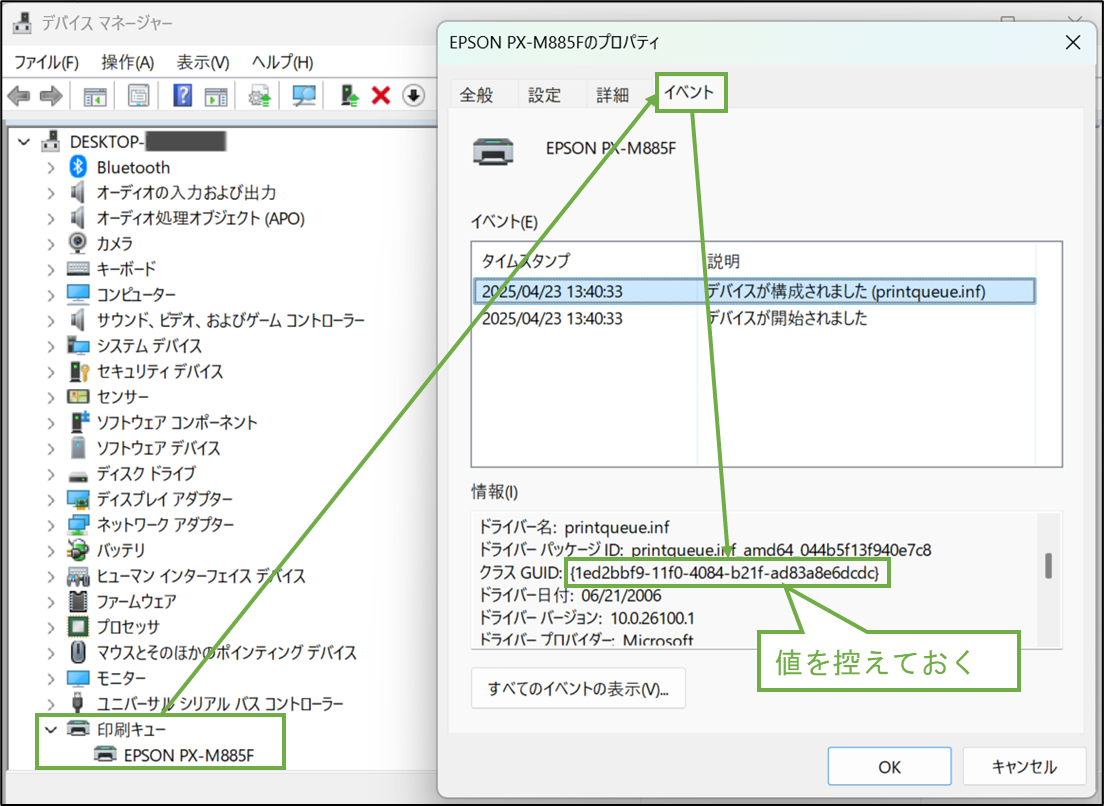Viewport: 1104px width, 806px height.
Task: Click the action pane toggle toolbar icon
Action: pyautogui.click(x=216, y=96)
